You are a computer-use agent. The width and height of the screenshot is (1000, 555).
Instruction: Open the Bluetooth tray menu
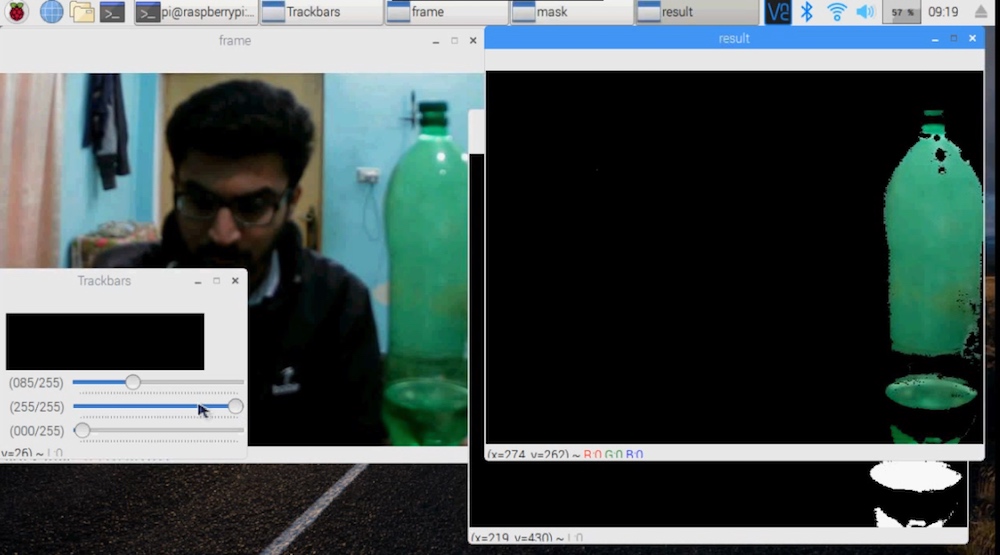click(x=807, y=11)
